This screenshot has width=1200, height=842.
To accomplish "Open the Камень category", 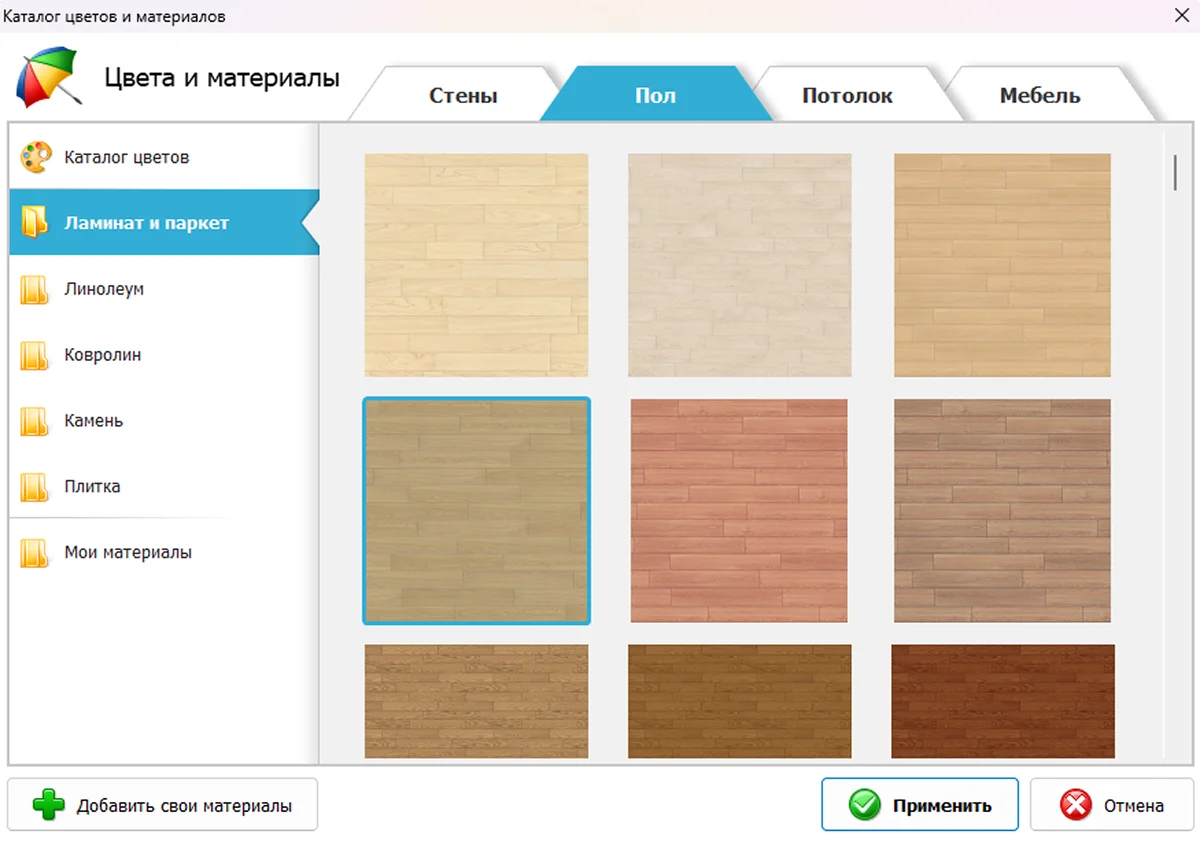I will 164,421.
